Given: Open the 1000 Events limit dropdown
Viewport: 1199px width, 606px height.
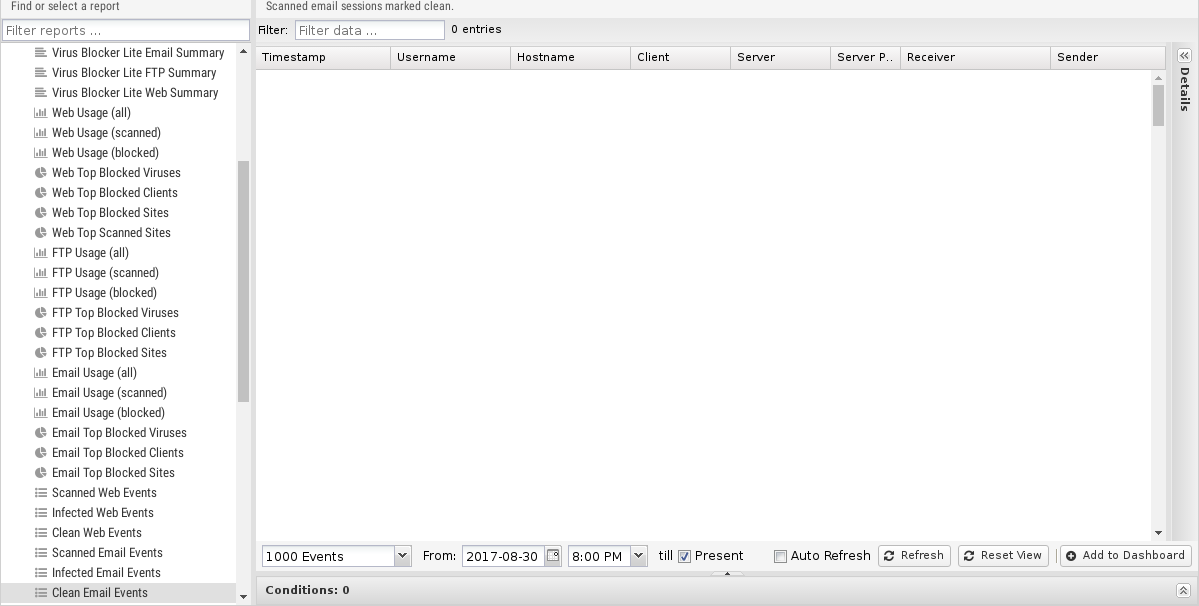Looking at the screenshot, I should (x=402, y=556).
